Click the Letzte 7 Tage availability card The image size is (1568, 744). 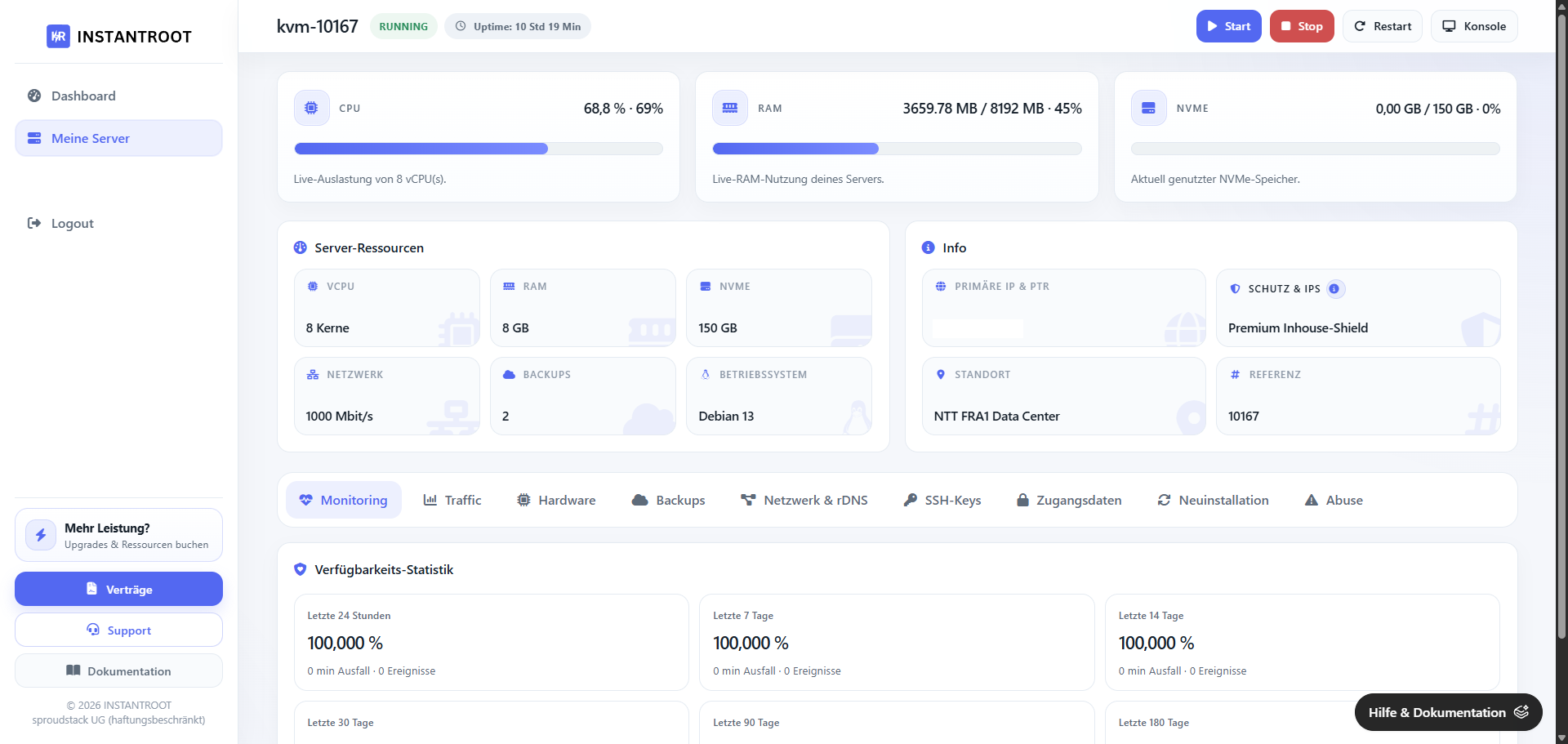(897, 642)
